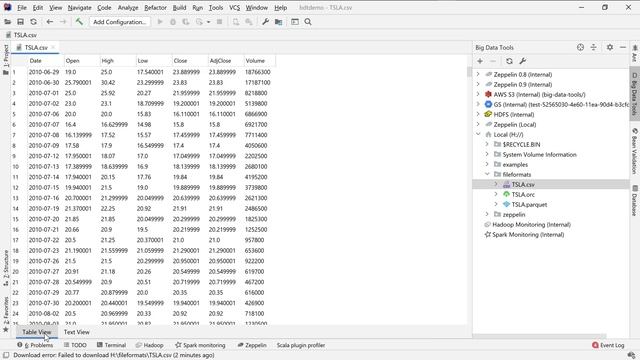Expand Zeppelin 0.8 (Internal) node
Screen dimensions: 640x360
click(x=478, y=74)
